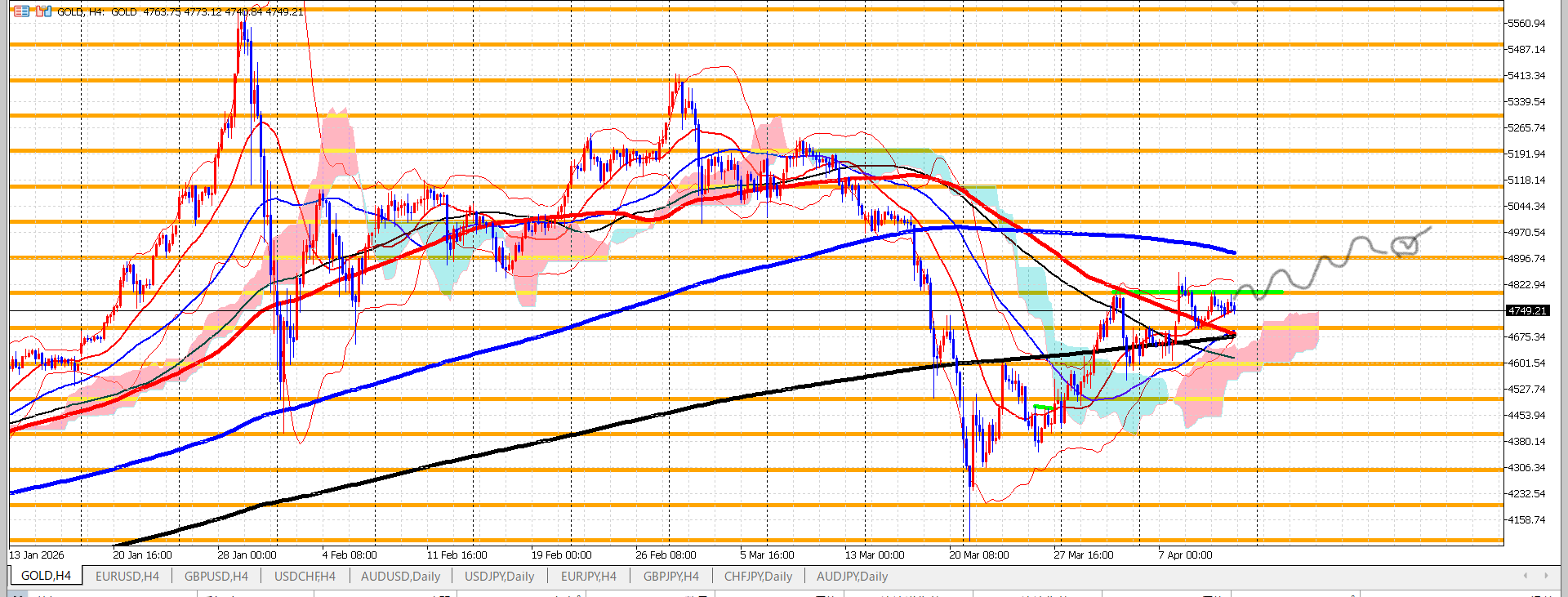Viewport: 1568px width, 597px height.
Task: Click the 13 Jan 2026 date label
Action: [37, 555]
